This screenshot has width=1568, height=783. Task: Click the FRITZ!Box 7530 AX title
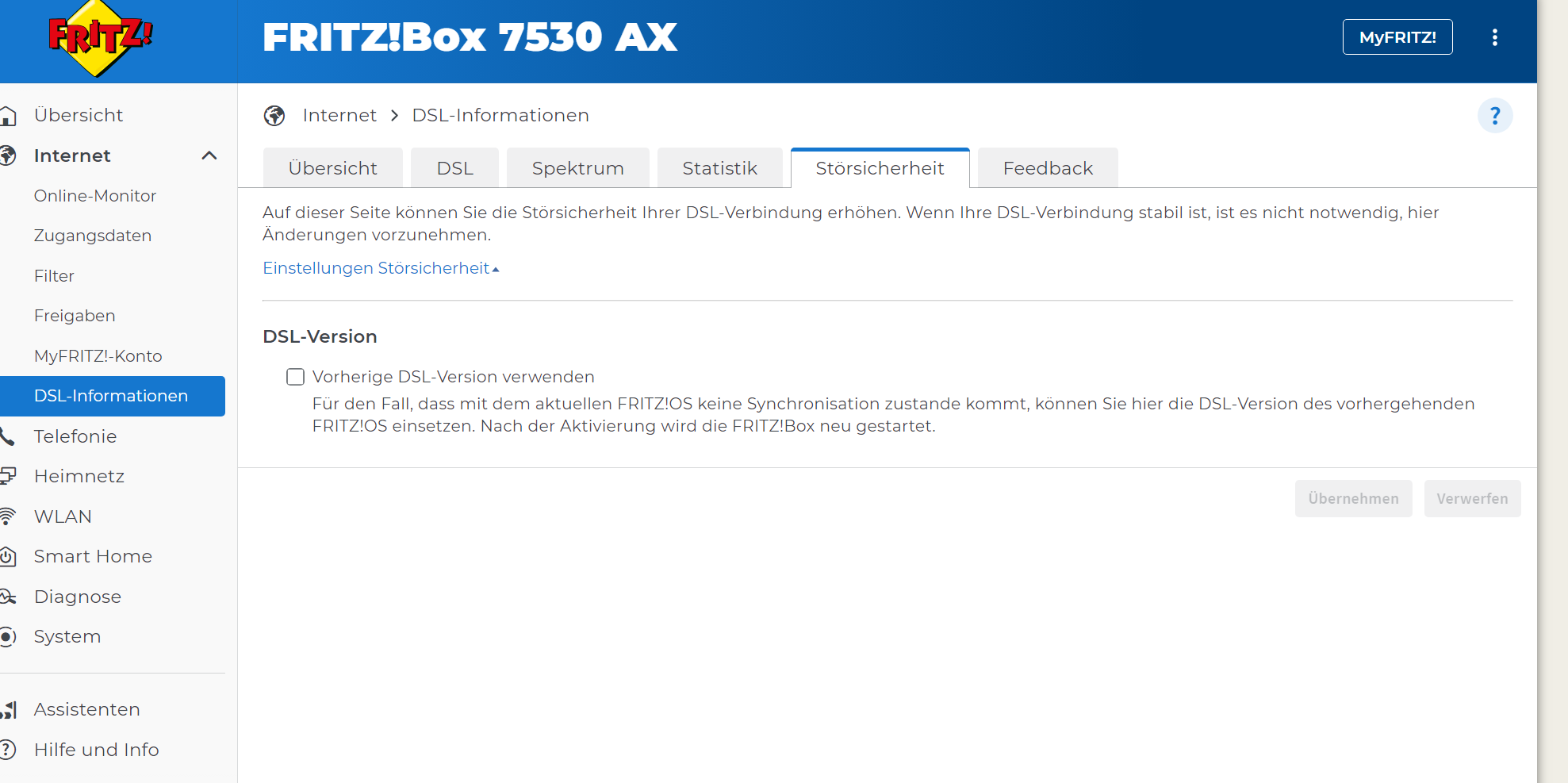click(x=470, y=38)
